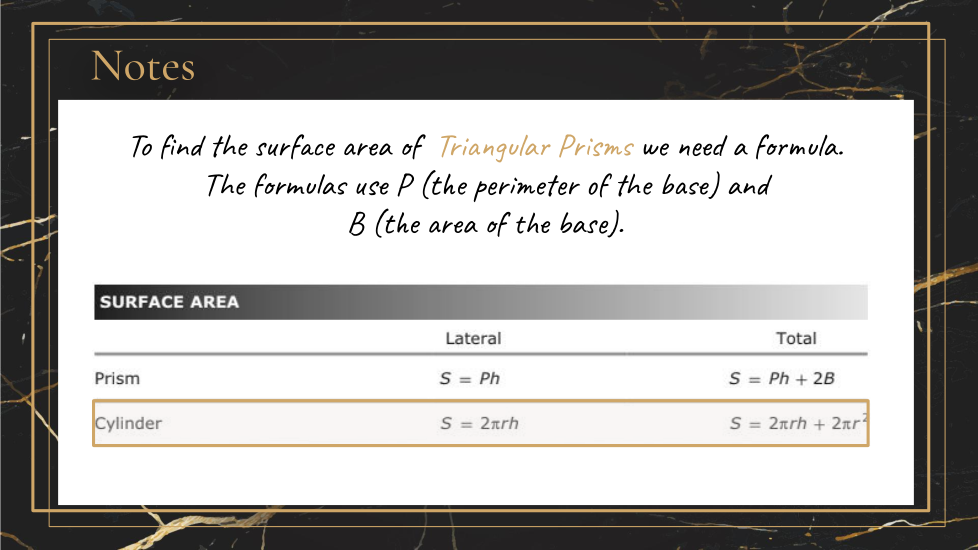Screen dimensions: 978x550
Task: Click the word 'and' ending the second line
Action: [x=749, y=186]
